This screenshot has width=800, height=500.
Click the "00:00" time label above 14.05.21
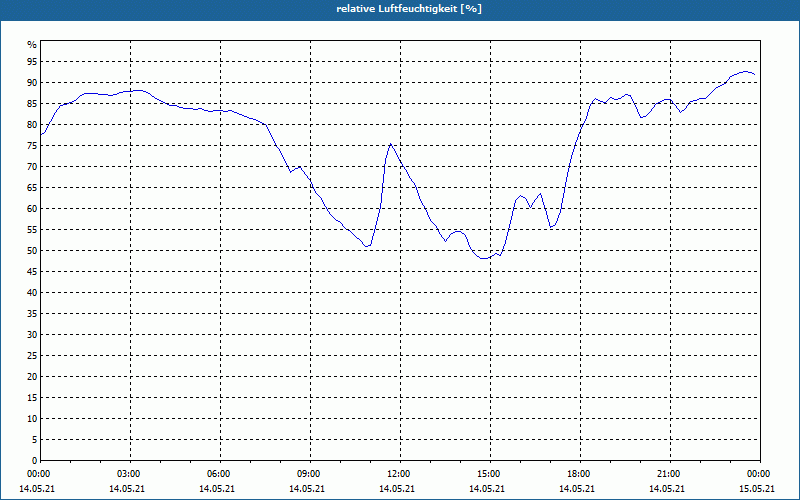38,474
